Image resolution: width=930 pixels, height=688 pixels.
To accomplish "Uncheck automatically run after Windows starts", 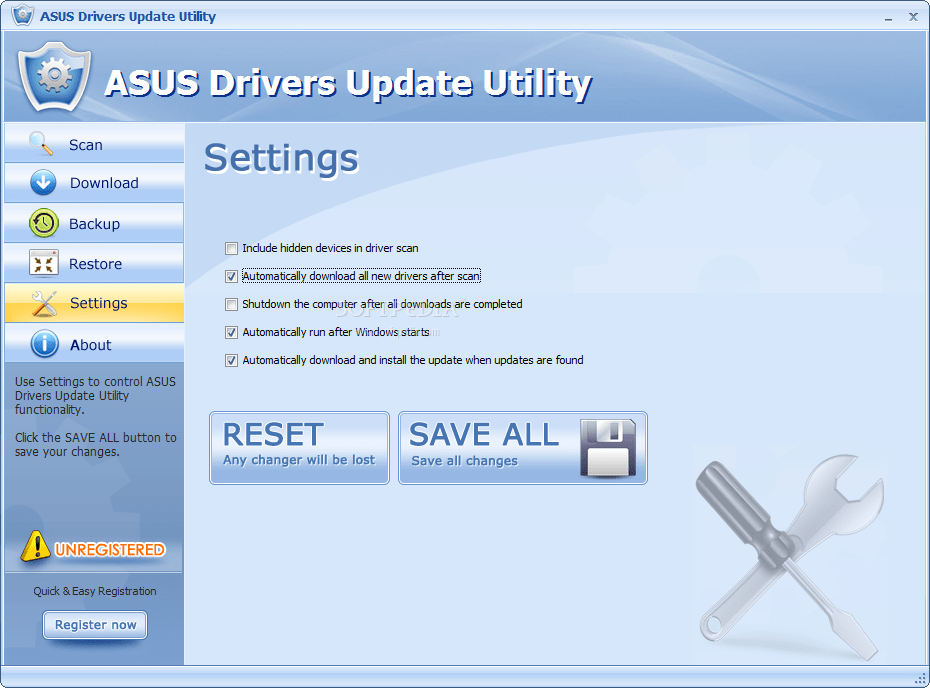I will [231, 332].
